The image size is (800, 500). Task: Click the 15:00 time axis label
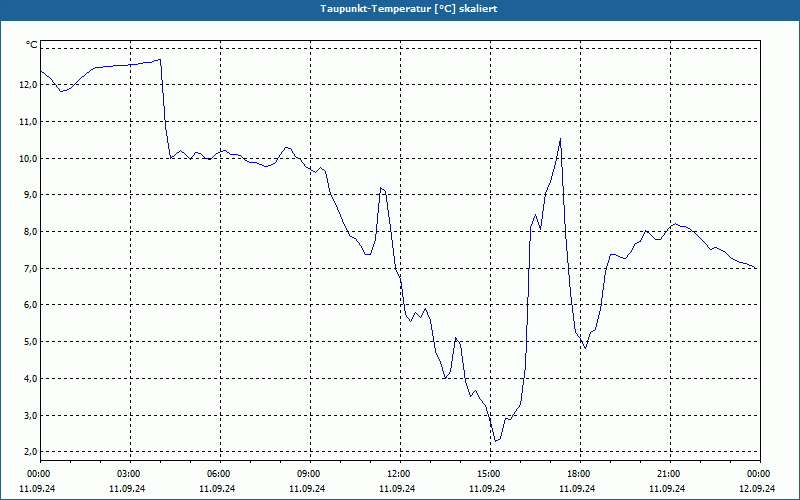(x=490, y=474)
